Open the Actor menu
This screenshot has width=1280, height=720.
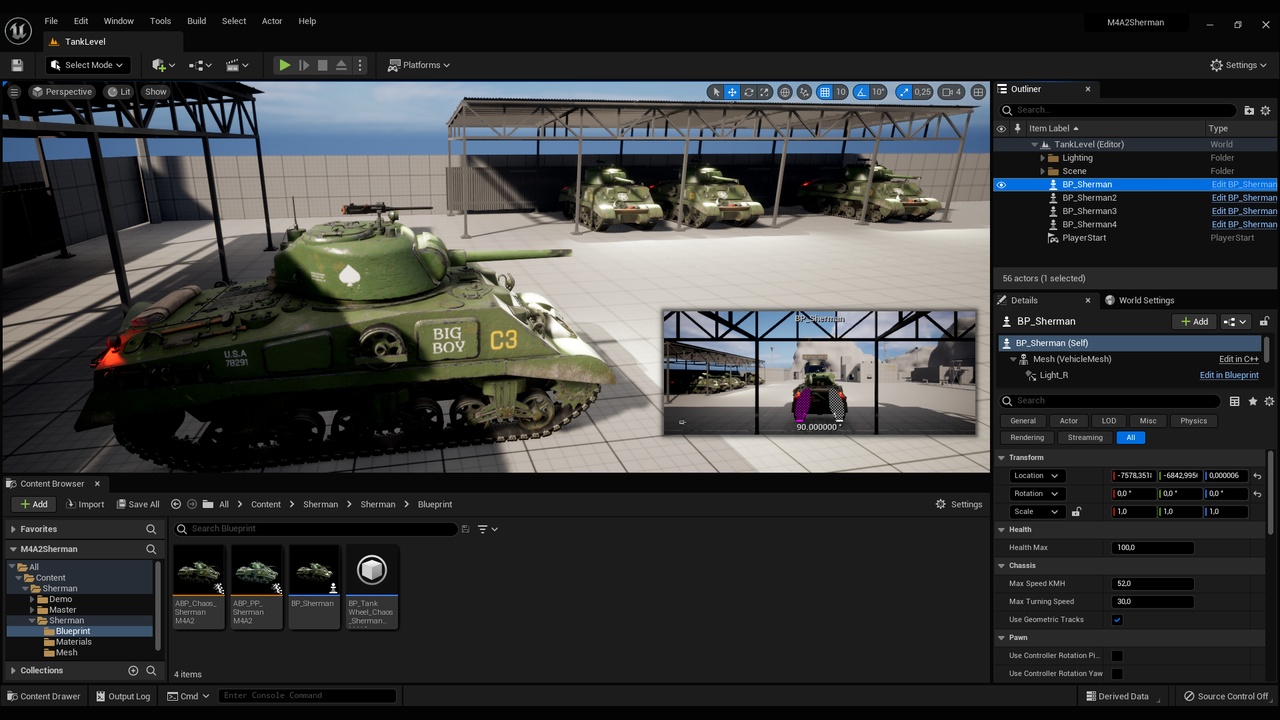coord(272,21)
